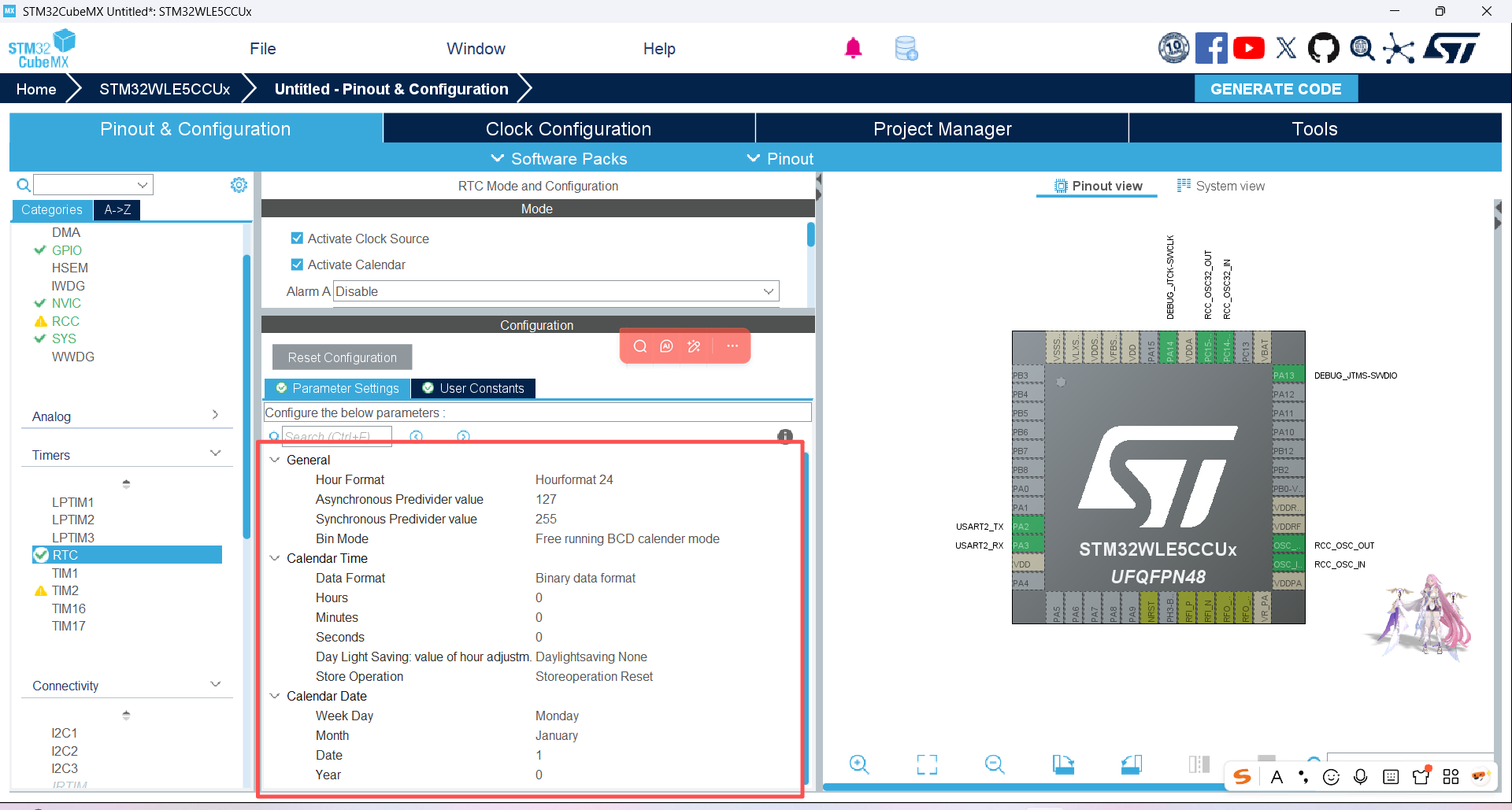Open the ST community network icon

(x=1399, y=49)
